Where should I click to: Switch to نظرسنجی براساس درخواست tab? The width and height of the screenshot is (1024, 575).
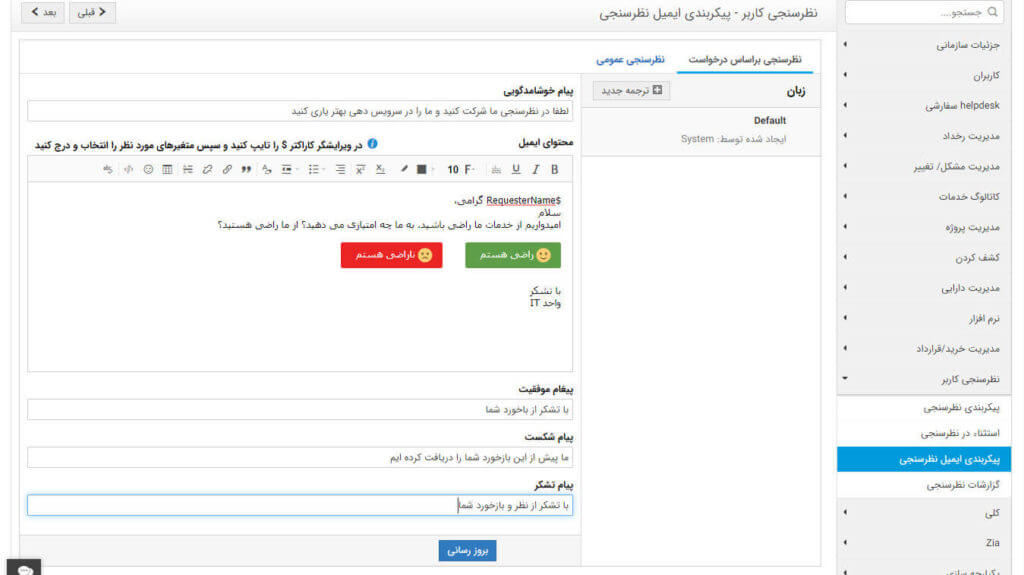point(744,59)
